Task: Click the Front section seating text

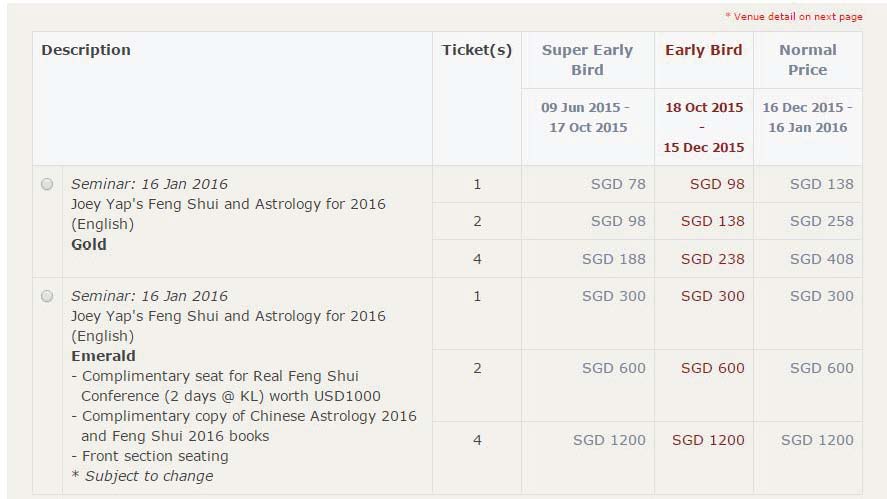Action: click(x=155, y=456)
